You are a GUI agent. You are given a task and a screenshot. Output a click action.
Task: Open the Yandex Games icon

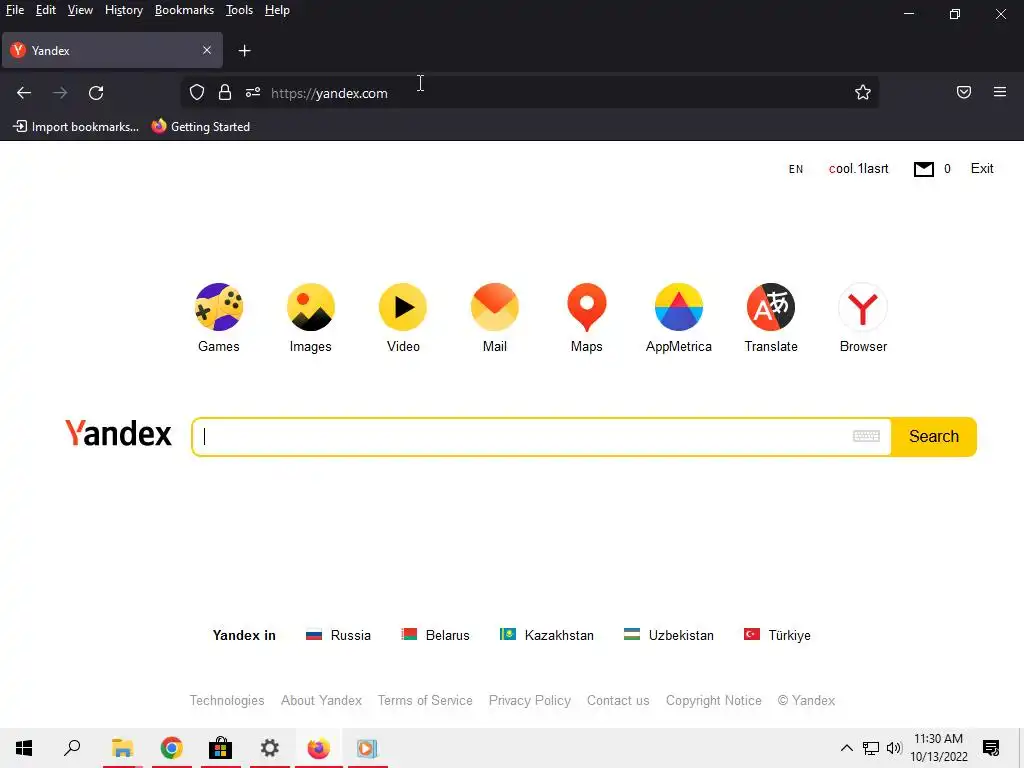pyautogui.click(x=219, y=307)
